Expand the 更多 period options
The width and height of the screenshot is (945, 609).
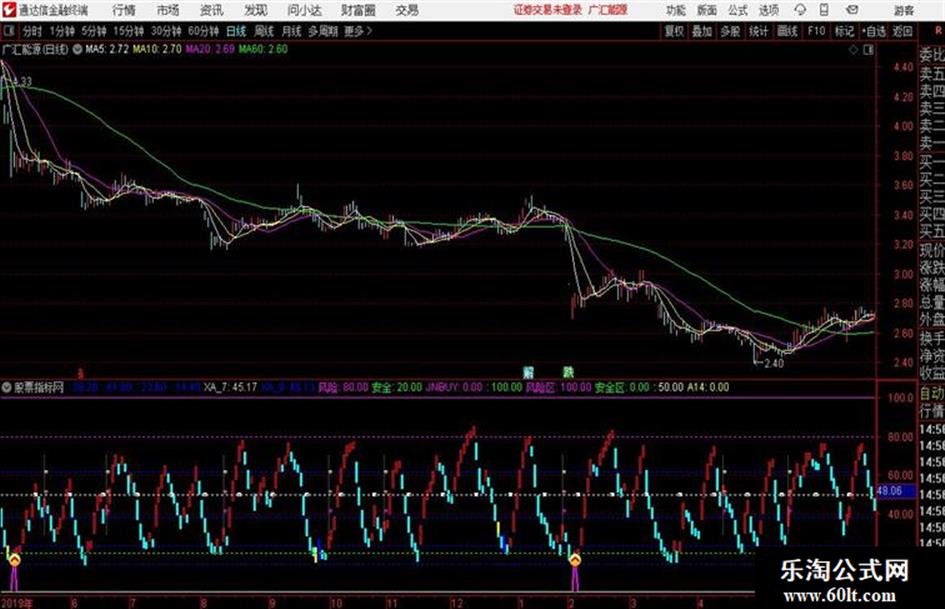click(356, 31)
